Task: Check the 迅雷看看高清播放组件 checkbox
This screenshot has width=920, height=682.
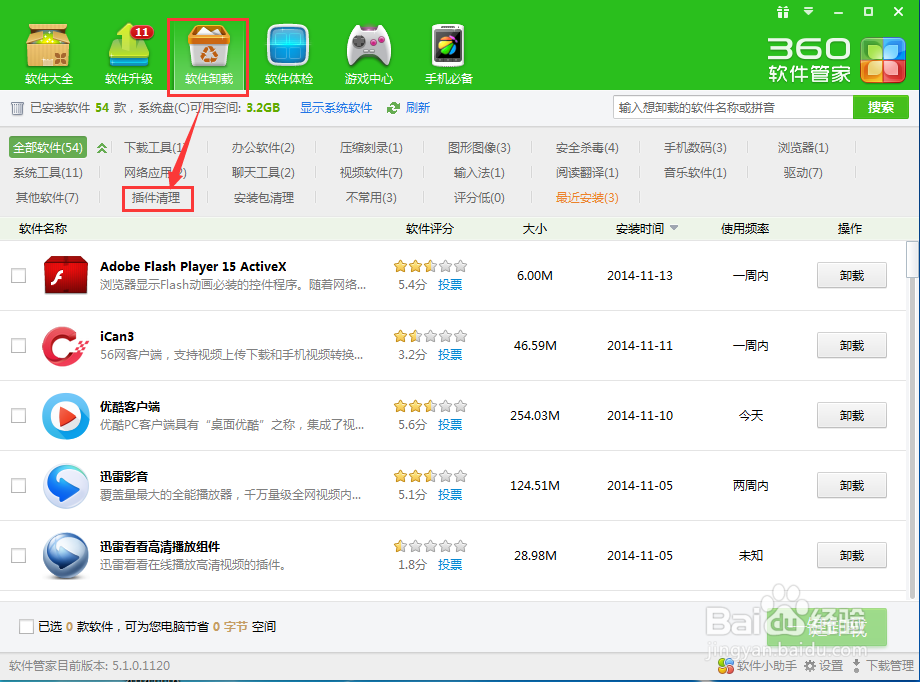Action: point(19,555)
